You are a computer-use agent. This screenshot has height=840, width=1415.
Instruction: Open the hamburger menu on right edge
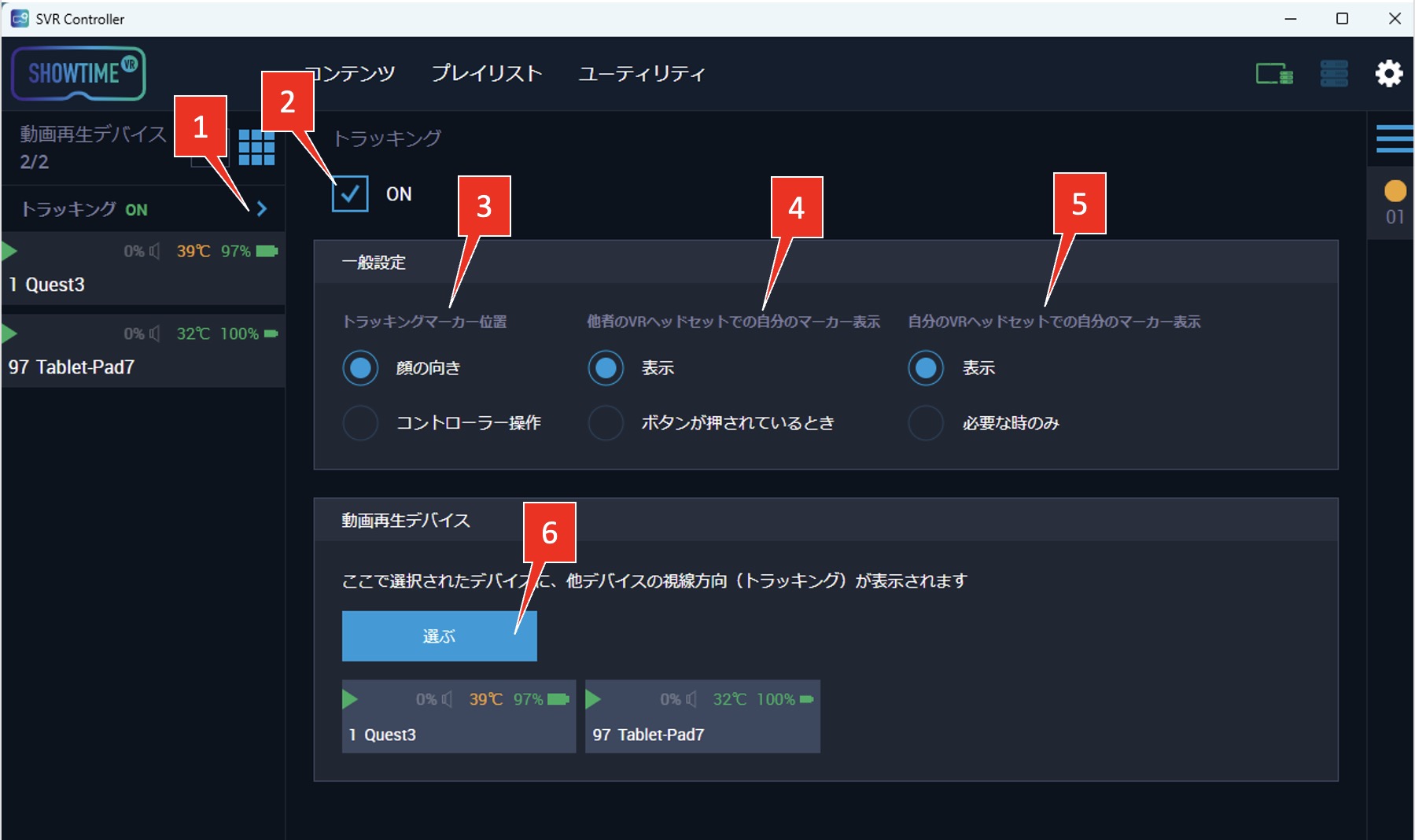[x=1395, y=138]
